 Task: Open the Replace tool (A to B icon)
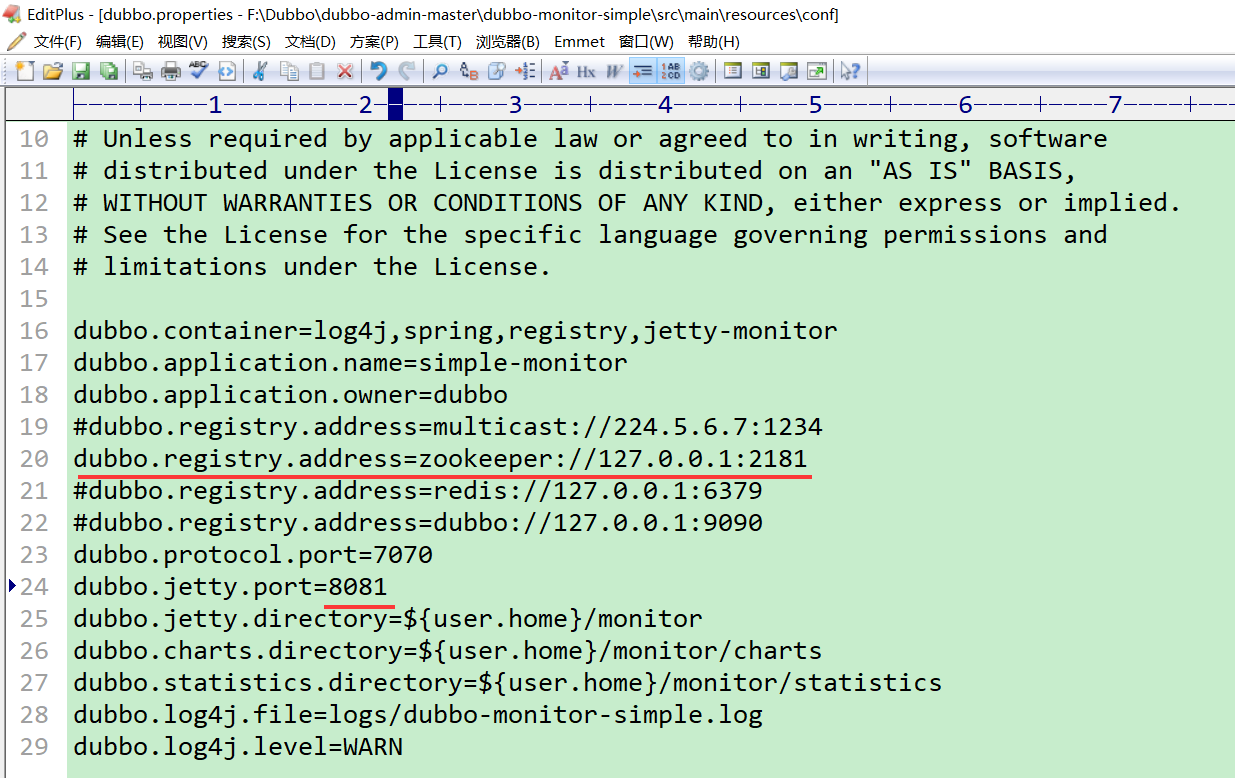(x=468, y=71)
